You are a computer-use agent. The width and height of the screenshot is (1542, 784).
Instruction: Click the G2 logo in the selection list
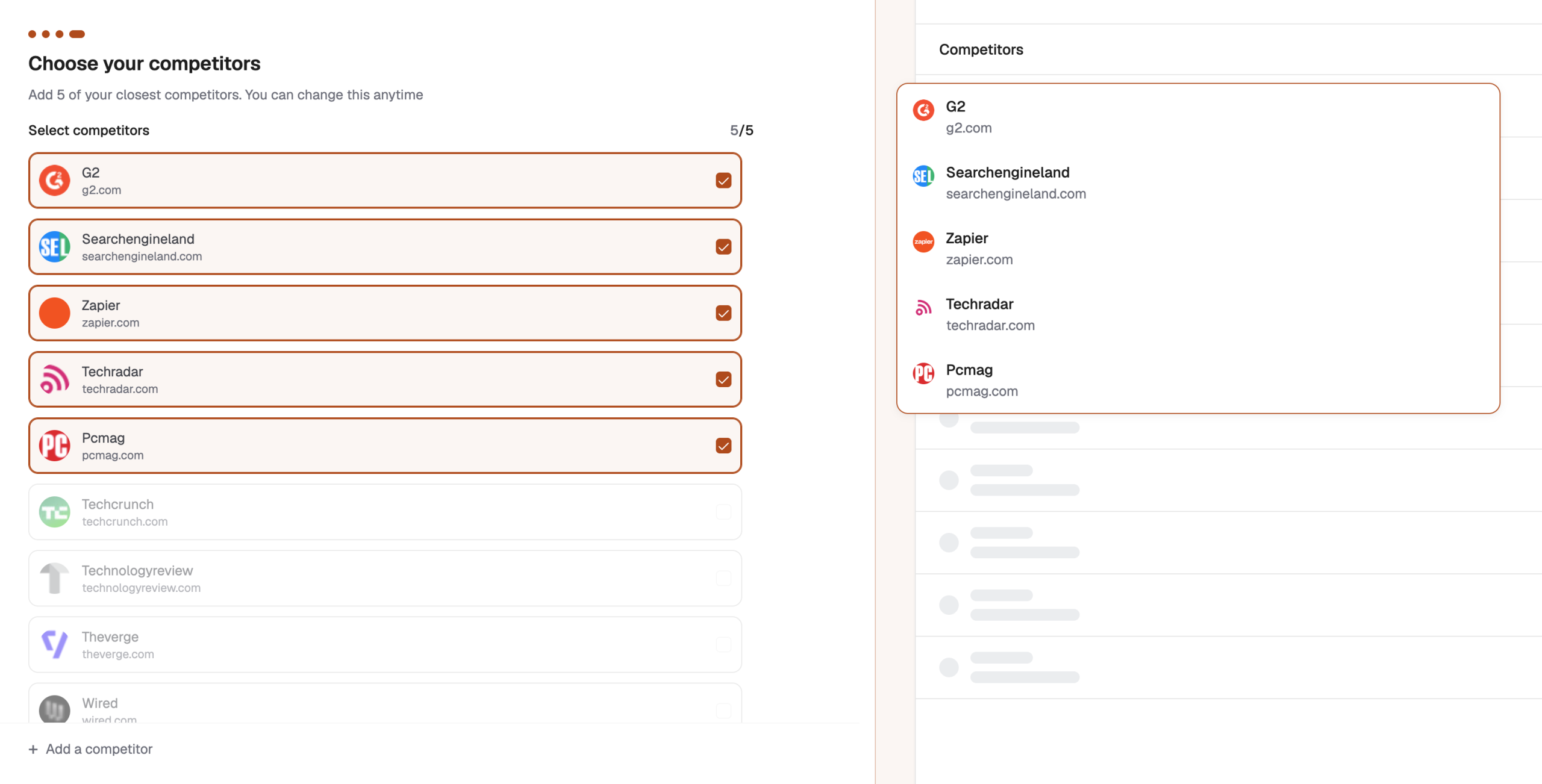(54, 181)
